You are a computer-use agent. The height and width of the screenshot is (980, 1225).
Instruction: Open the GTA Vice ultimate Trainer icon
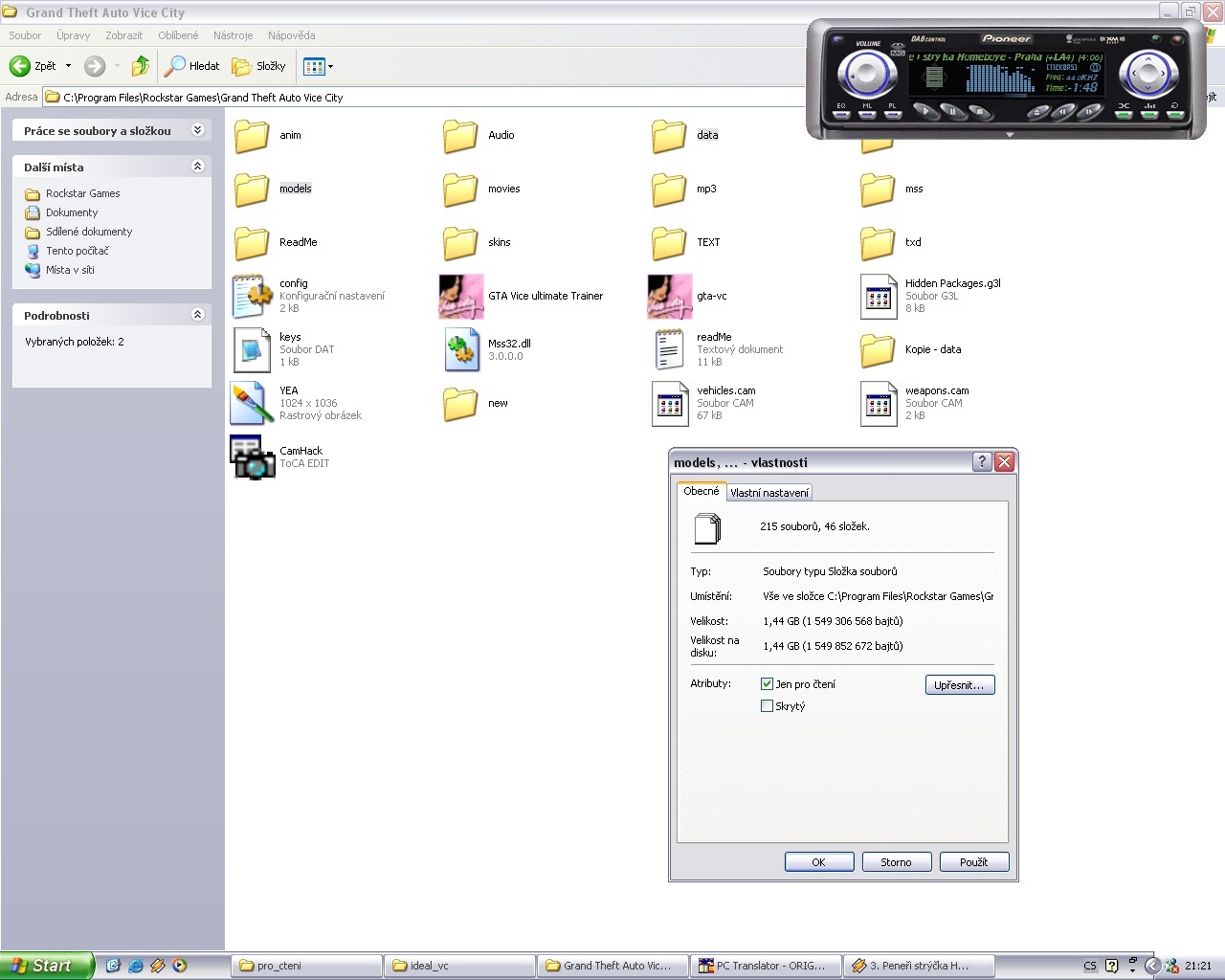pyautogui.click(x=460, y=296)
